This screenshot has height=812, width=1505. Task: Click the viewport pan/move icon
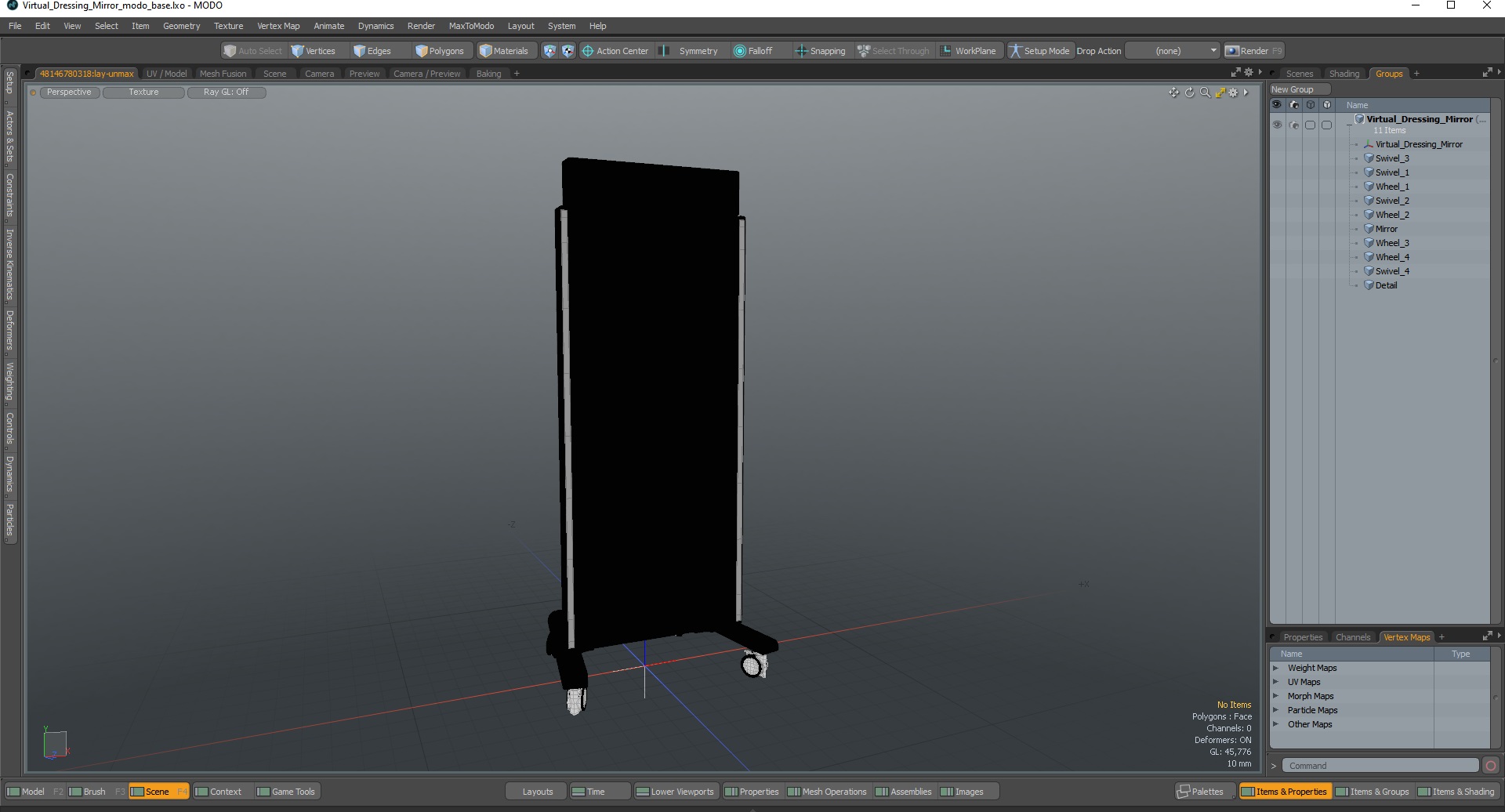1173,92
